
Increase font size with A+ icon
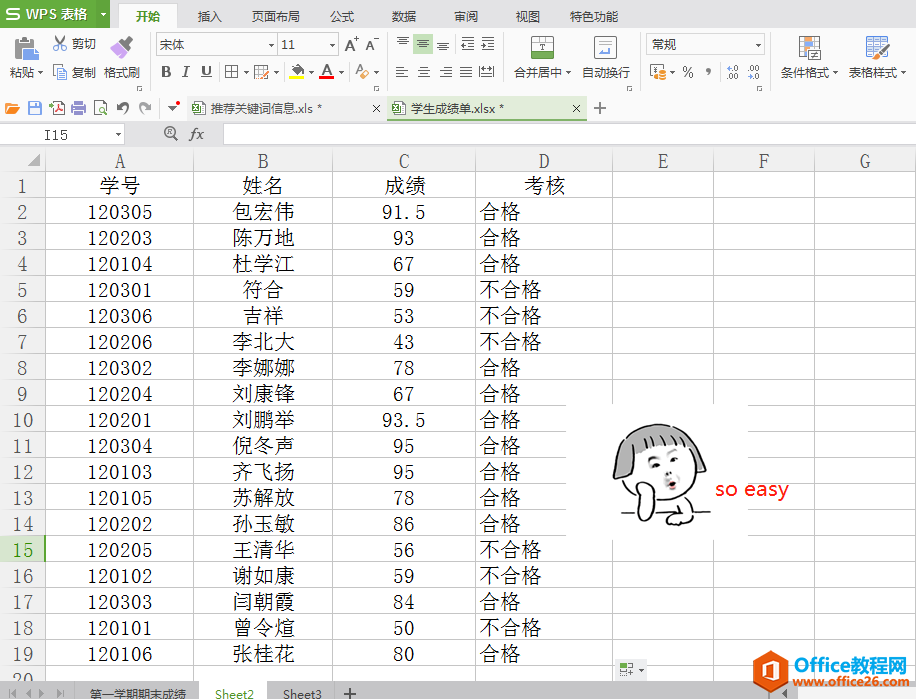352,44
